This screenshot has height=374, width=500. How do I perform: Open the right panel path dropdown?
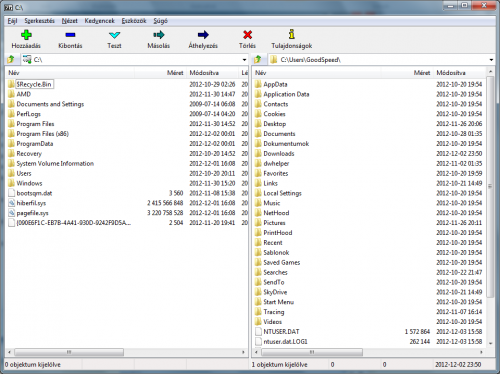coord(491,60)
